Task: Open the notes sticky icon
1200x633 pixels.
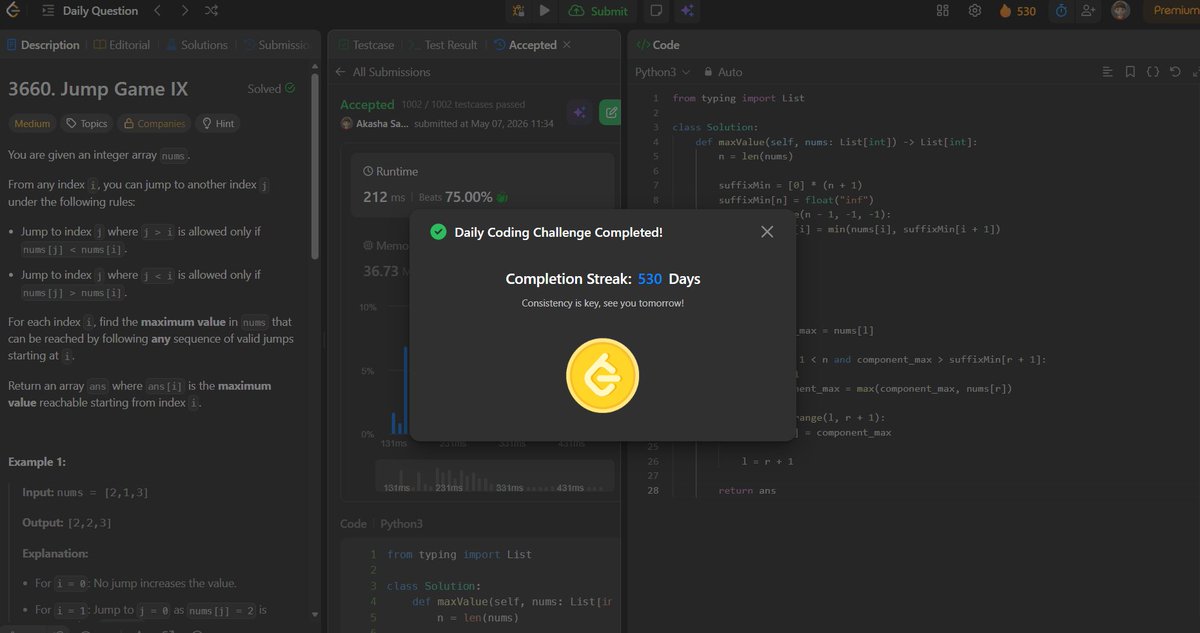Action: pos(656,11)
